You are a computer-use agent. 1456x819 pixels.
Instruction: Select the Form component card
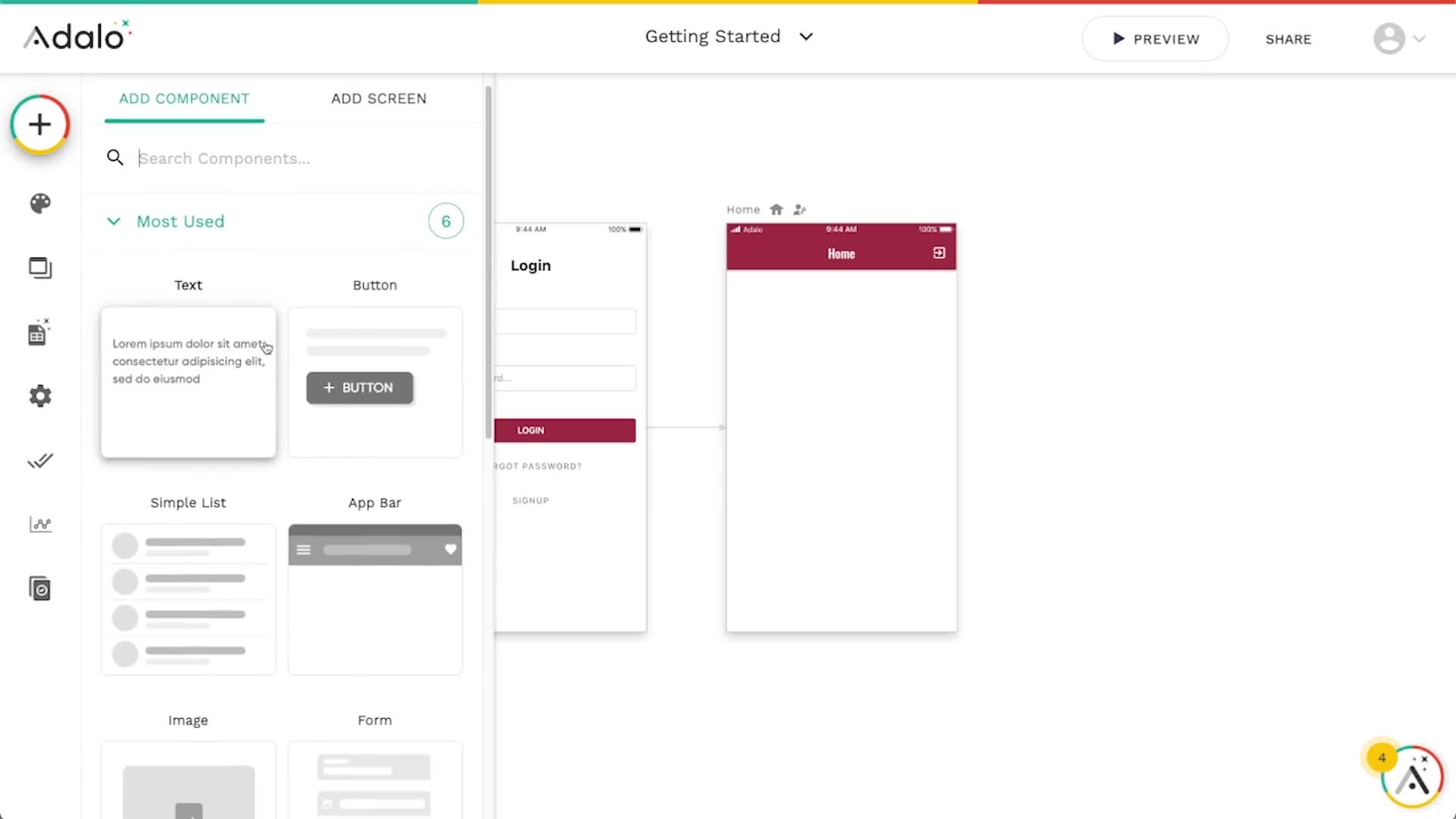tap(375, 780)
